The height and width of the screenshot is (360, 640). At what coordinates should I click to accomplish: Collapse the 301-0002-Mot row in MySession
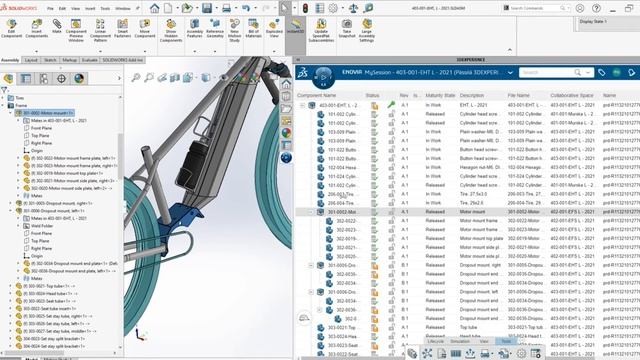pyautogui.click(x=311, y=212)
